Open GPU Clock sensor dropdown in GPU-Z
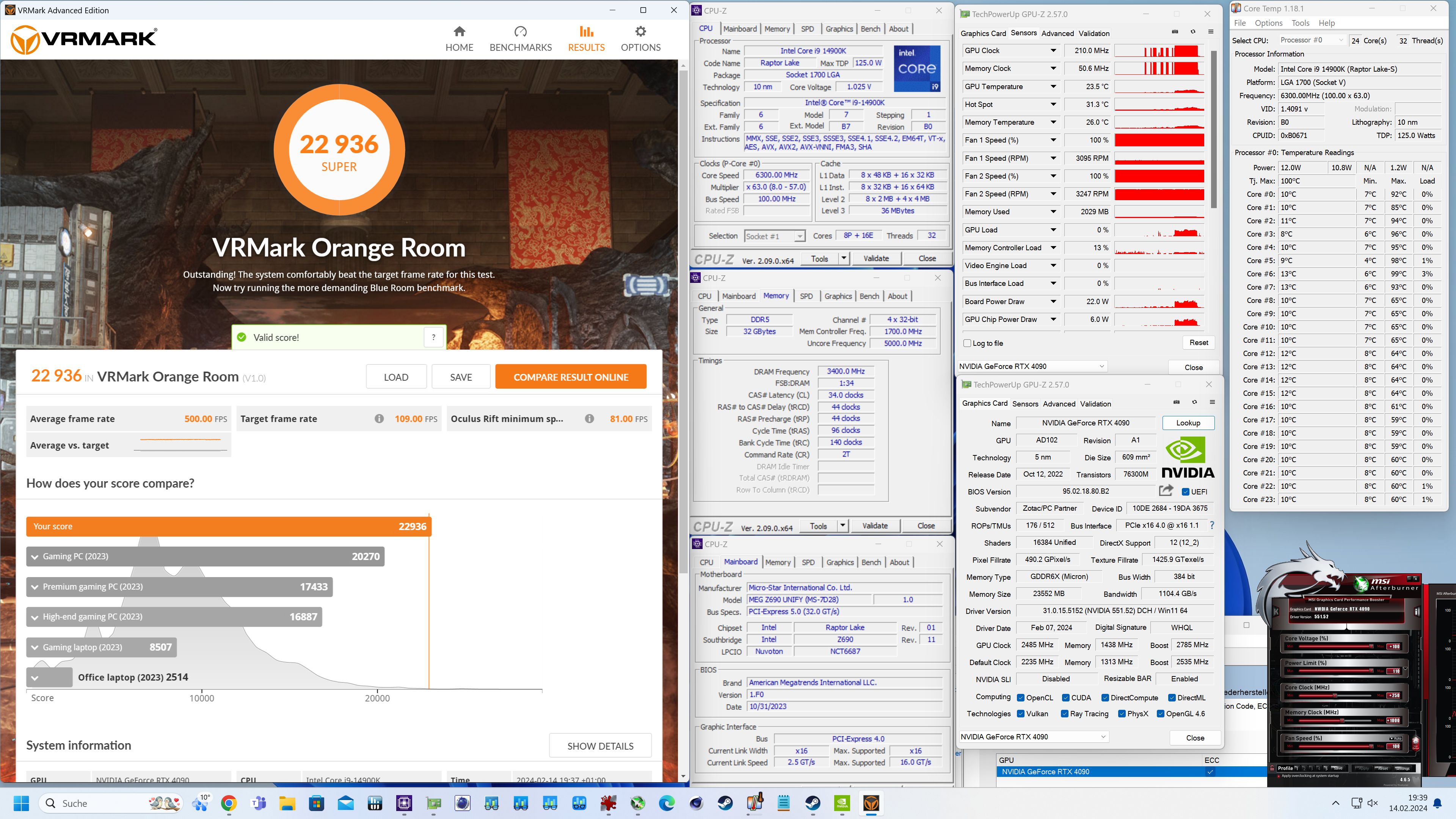The height and width of the screenshot is (819, 1456). coord(1053,50)
